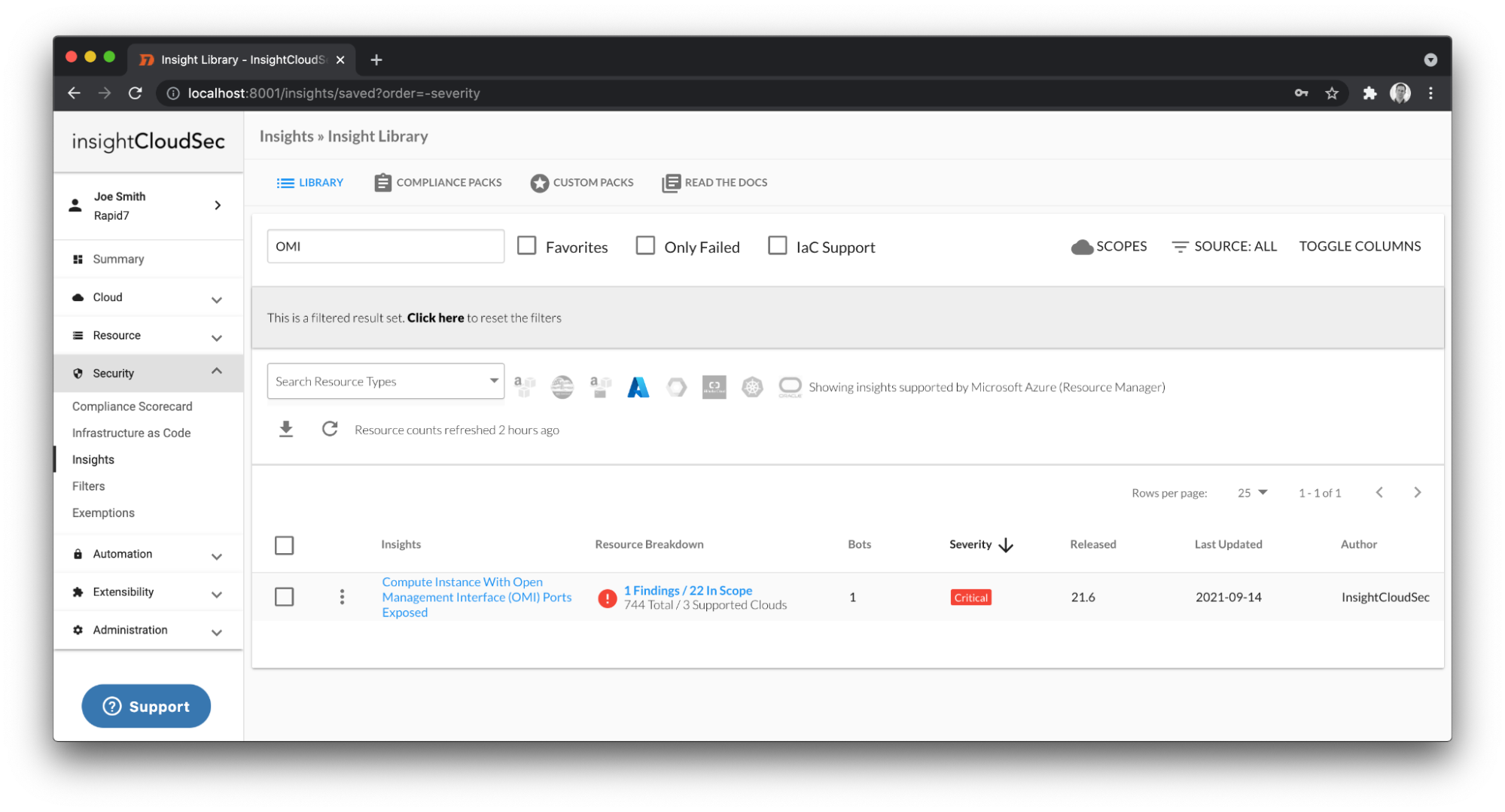Click the Oracle cloud filter icon
This screenshot has height=812, width=1505.
789,387
